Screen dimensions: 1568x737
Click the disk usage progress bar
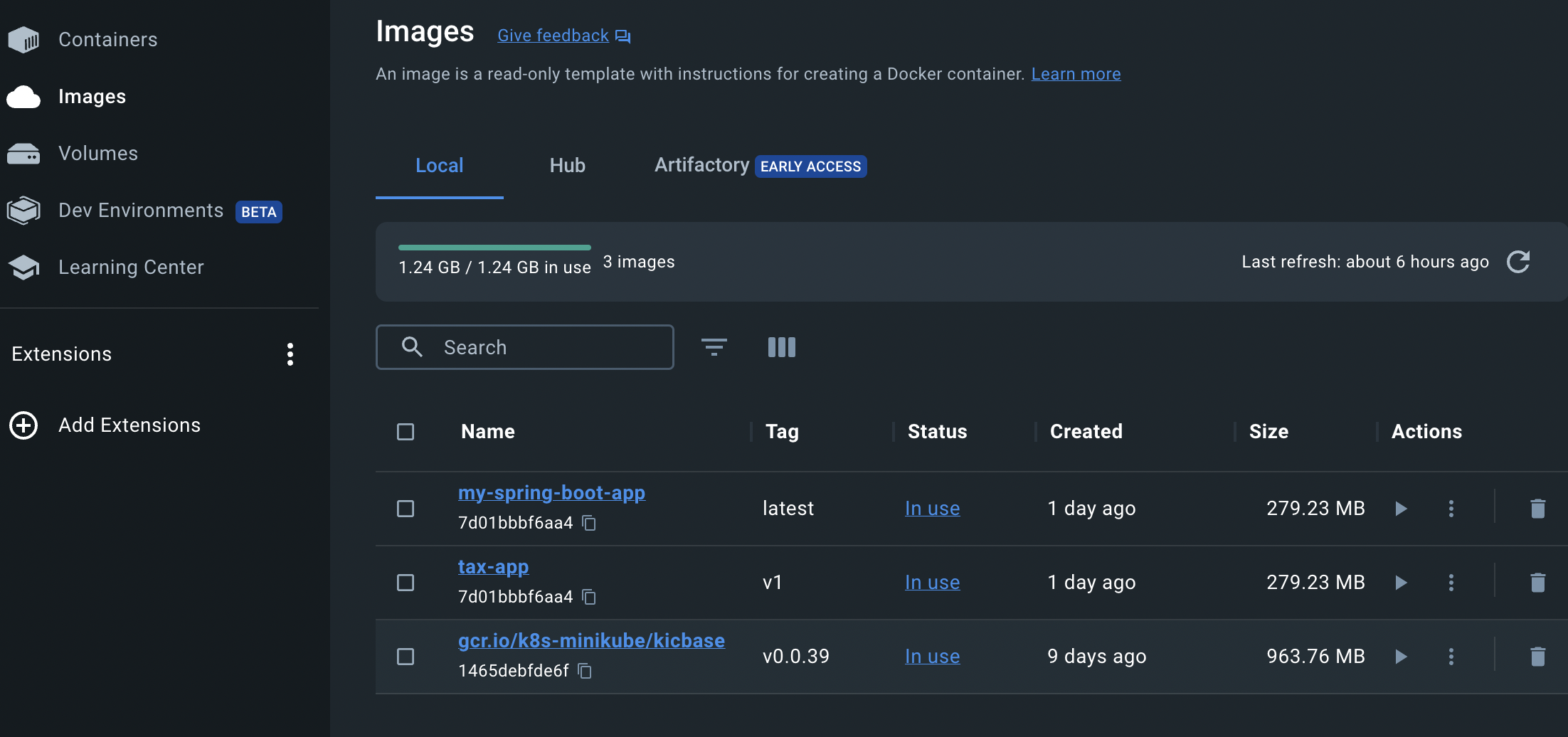pos(494,248)
